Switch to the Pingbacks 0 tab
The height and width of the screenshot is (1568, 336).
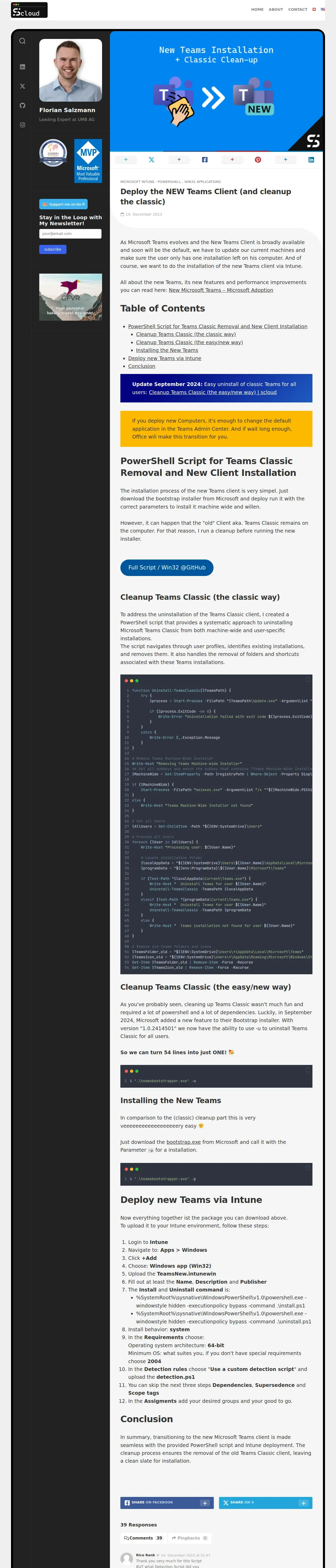click(x=190, y=1538)
